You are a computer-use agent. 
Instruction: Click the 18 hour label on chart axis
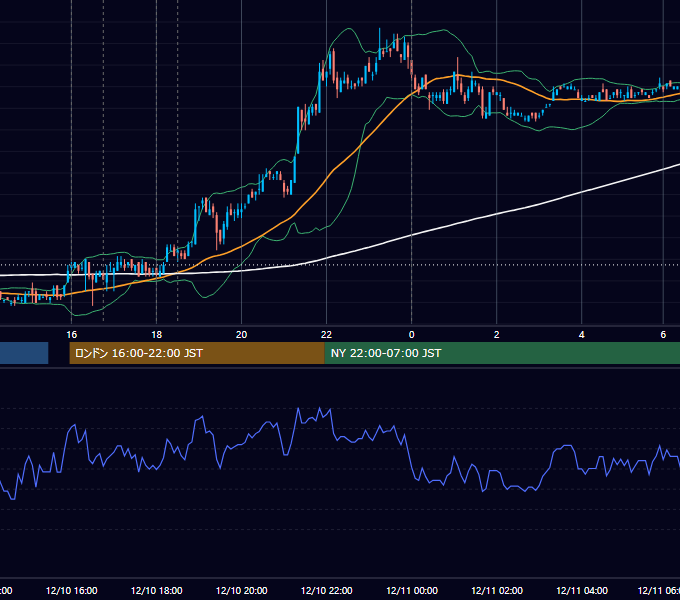click(157, 335)
